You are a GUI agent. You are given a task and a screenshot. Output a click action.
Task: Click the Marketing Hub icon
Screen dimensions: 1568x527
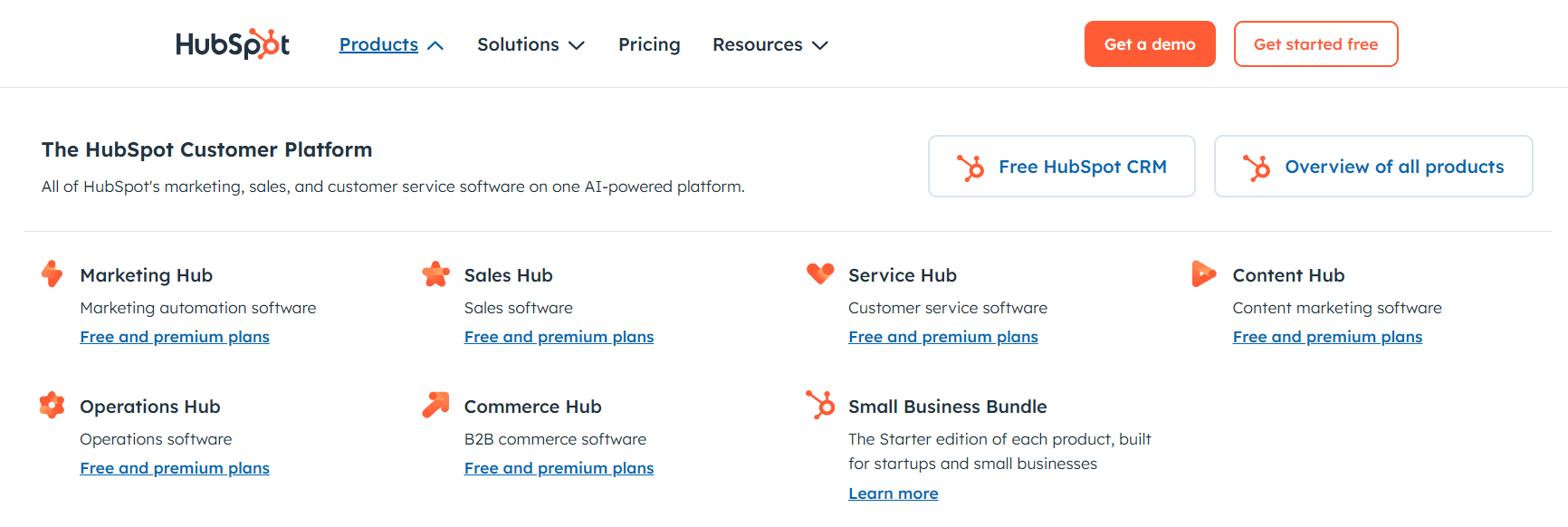coord(53,273)
